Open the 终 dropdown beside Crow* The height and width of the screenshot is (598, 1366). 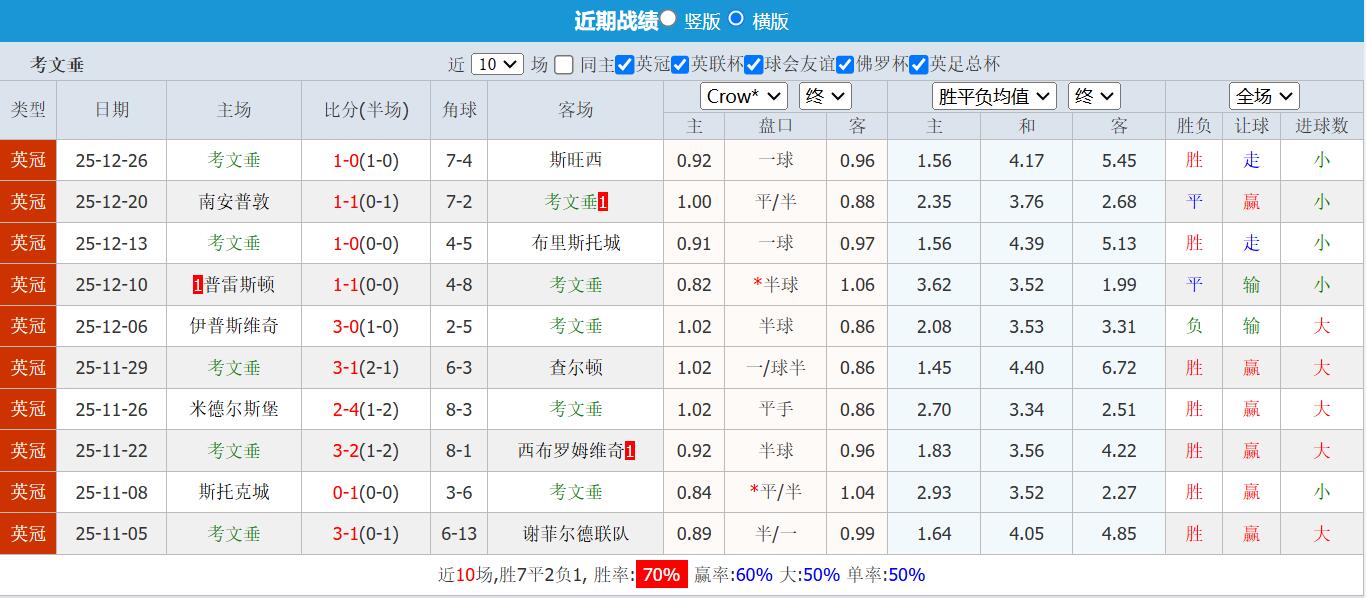826,96
